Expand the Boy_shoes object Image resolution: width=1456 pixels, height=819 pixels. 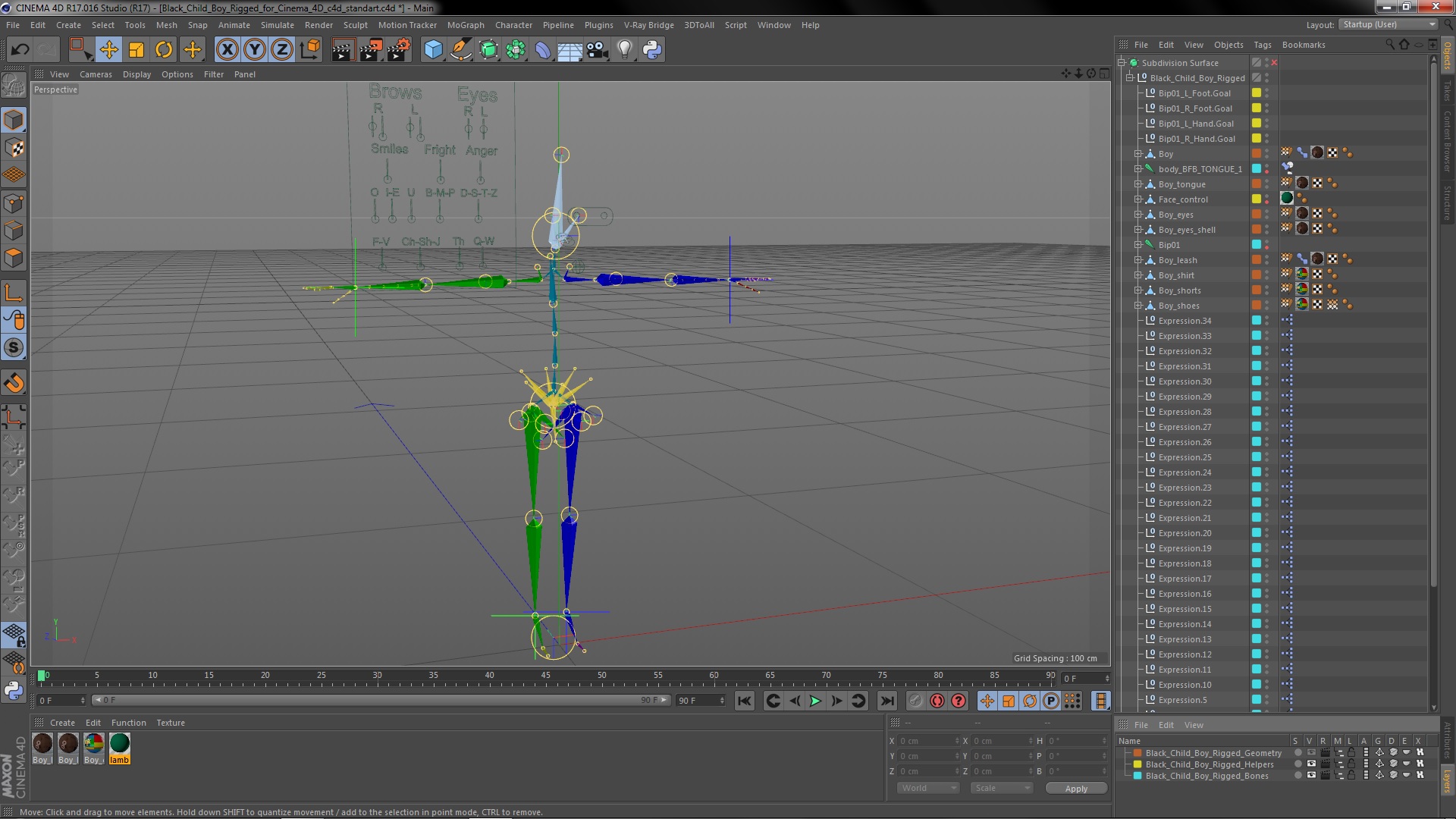[1137, 306]
